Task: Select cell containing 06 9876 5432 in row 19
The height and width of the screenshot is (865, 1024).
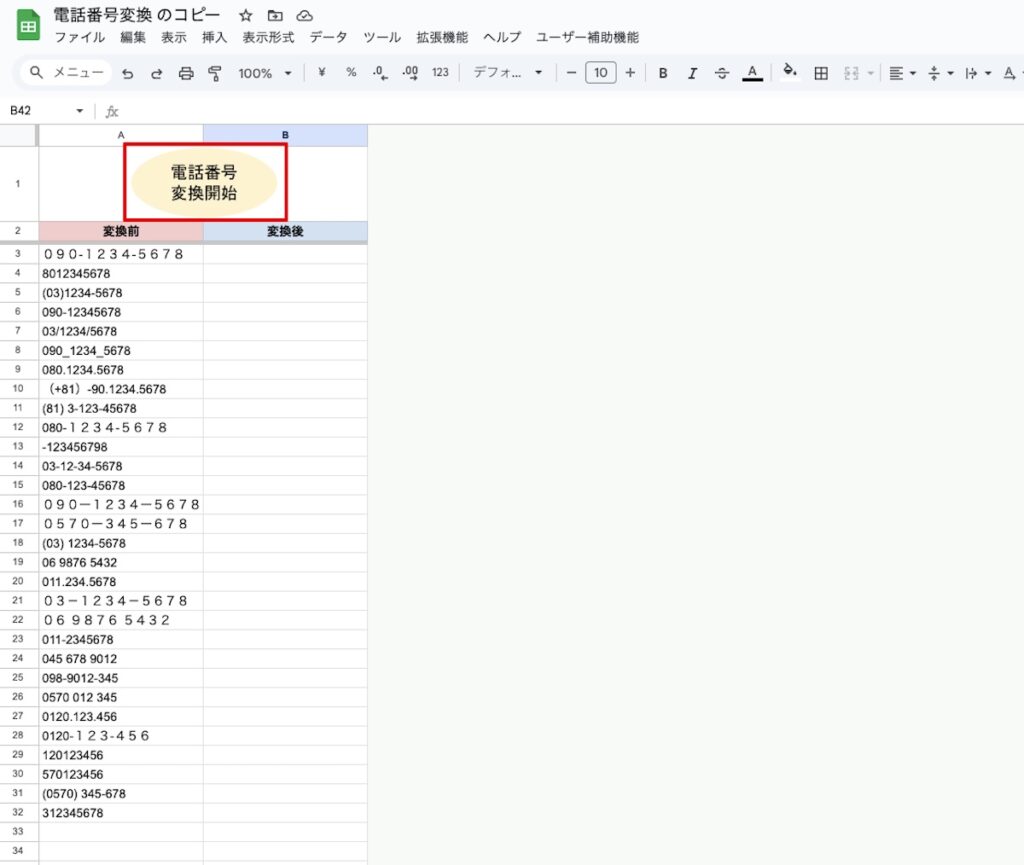Action: [121, 562]
